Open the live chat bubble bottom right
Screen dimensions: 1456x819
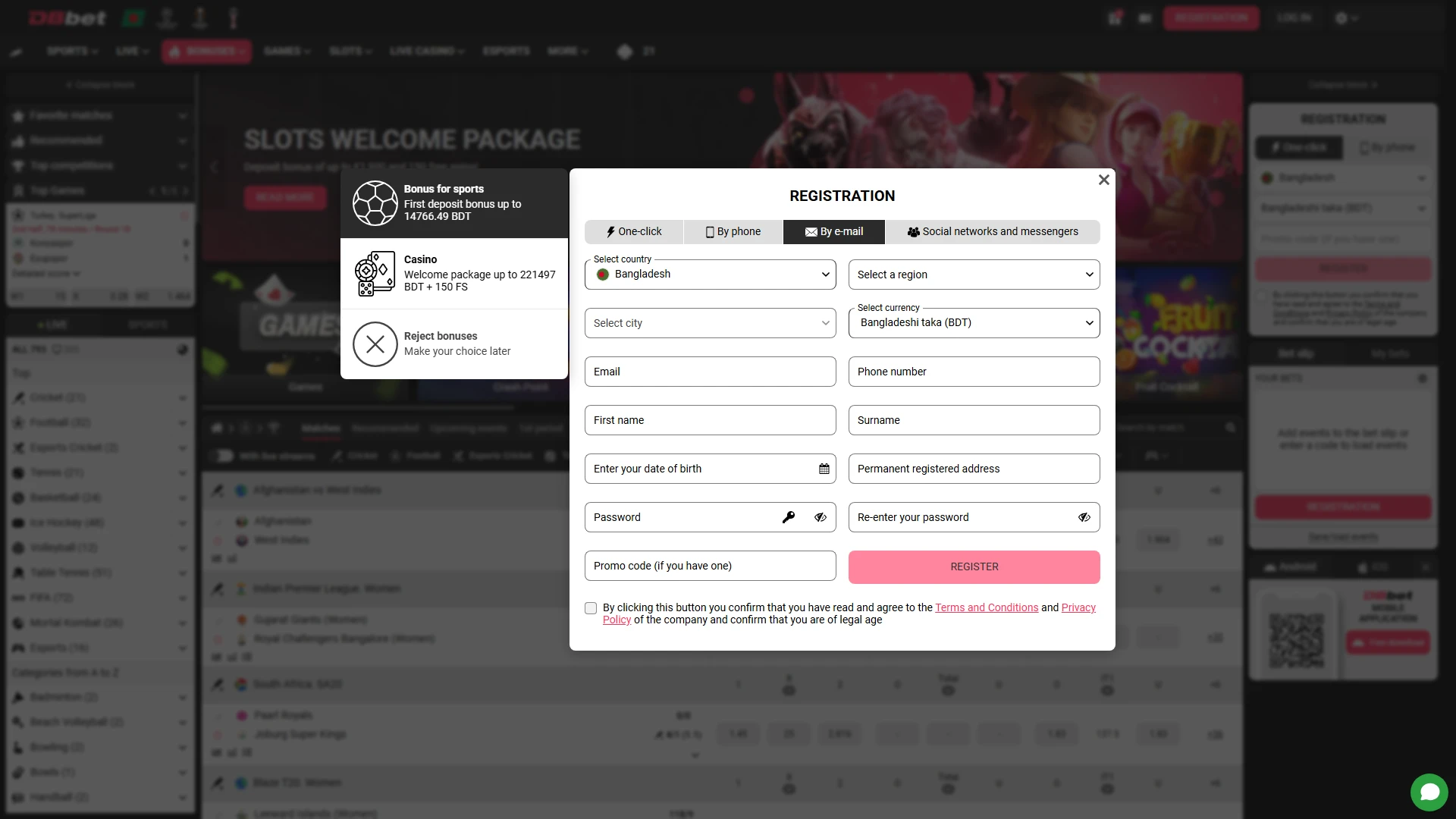click(x=1429, y=792)
